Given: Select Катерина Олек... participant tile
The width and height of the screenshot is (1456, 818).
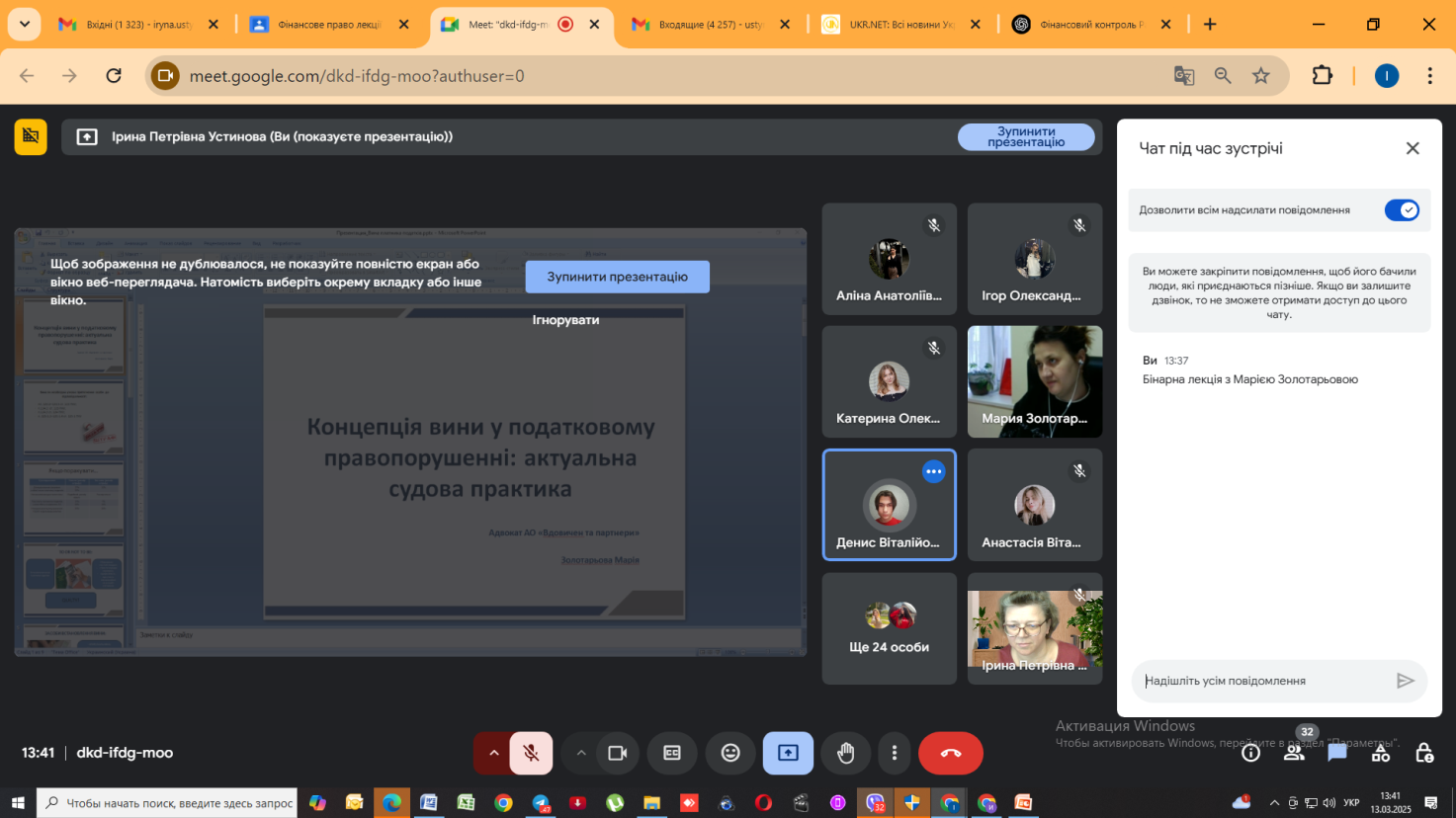Looking at the screenshot, I should click(889, 381).
